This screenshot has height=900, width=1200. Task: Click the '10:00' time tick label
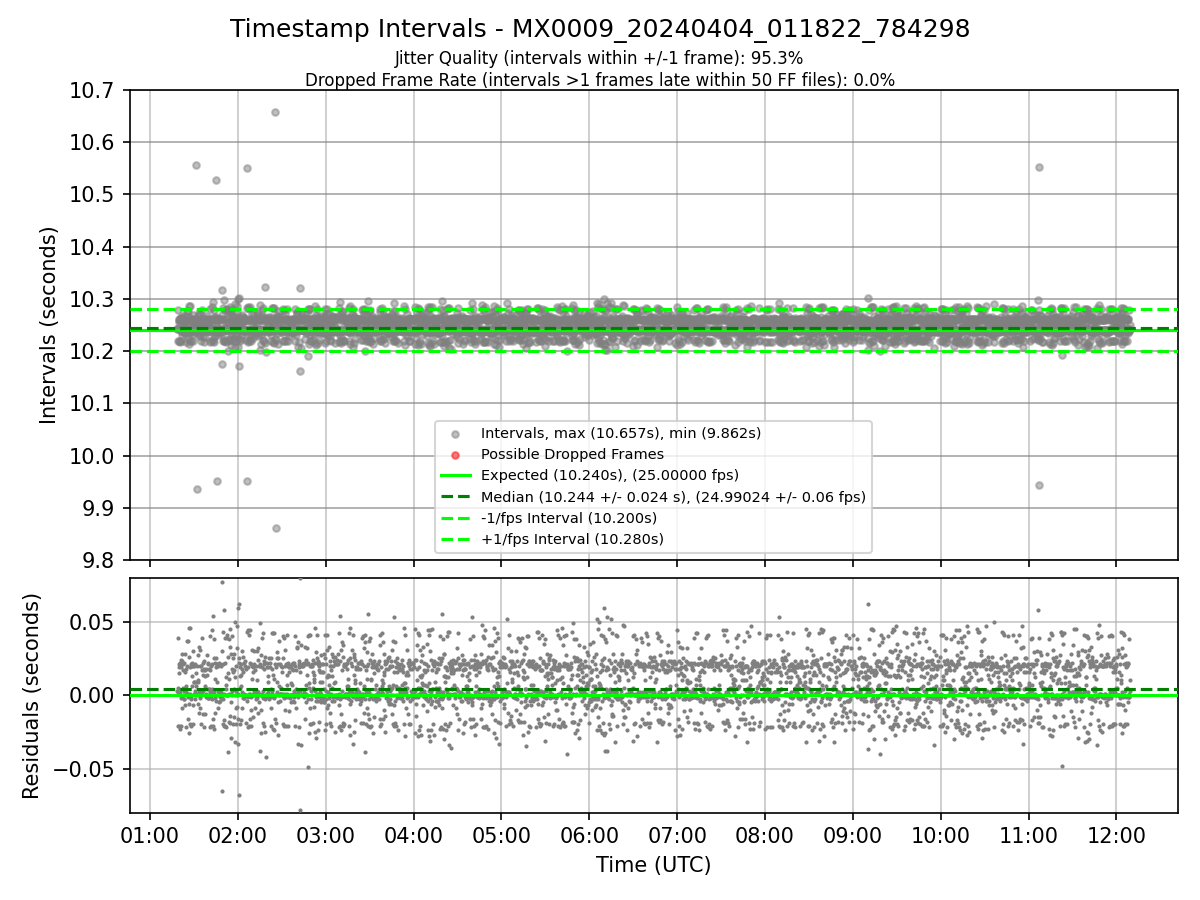pyautogui.click(x=941, y=834)
